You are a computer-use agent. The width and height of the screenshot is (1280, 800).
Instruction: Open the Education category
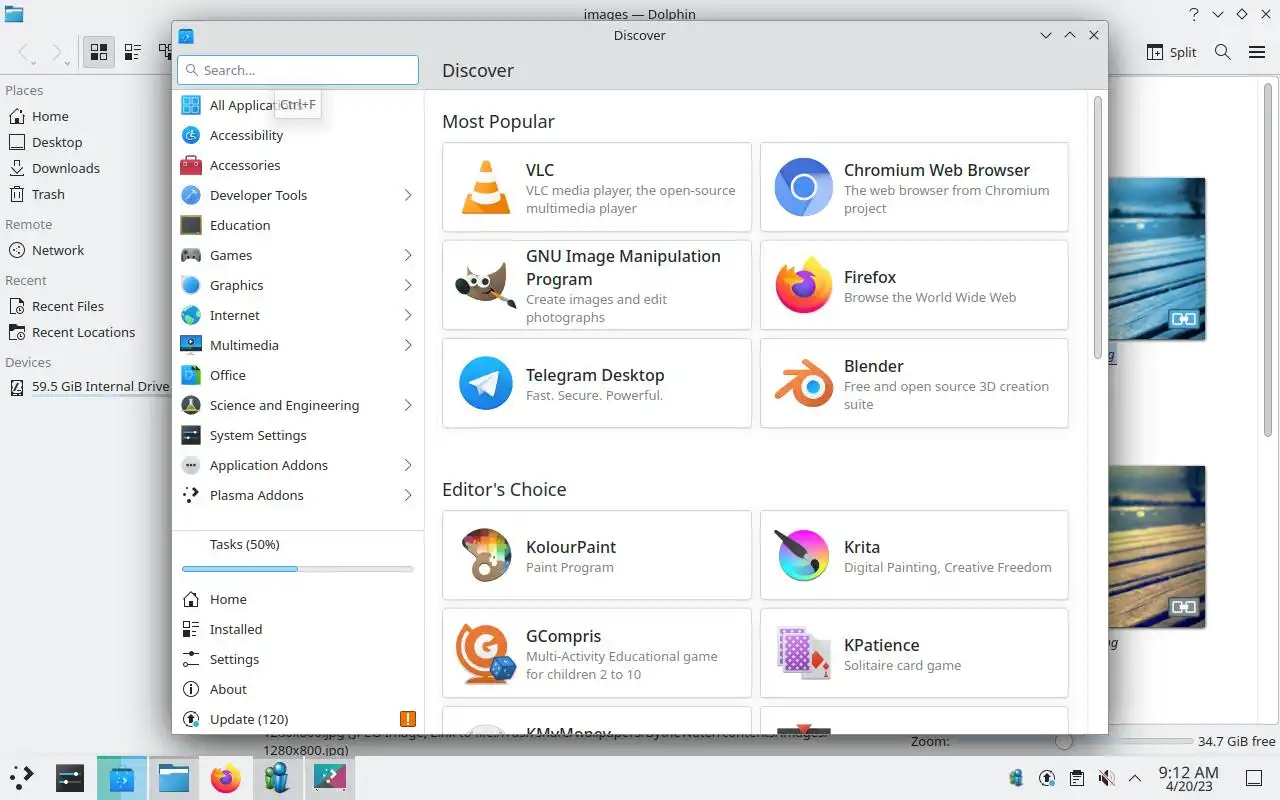click(x=298, y=225)
